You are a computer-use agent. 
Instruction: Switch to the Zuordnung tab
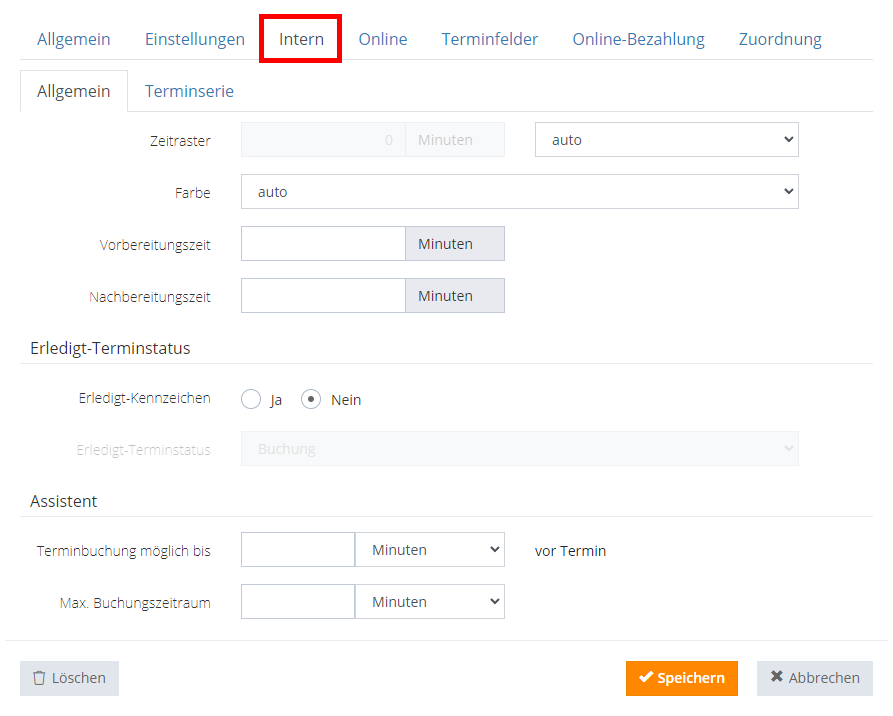pyautogui.click(x=780, y=39)
